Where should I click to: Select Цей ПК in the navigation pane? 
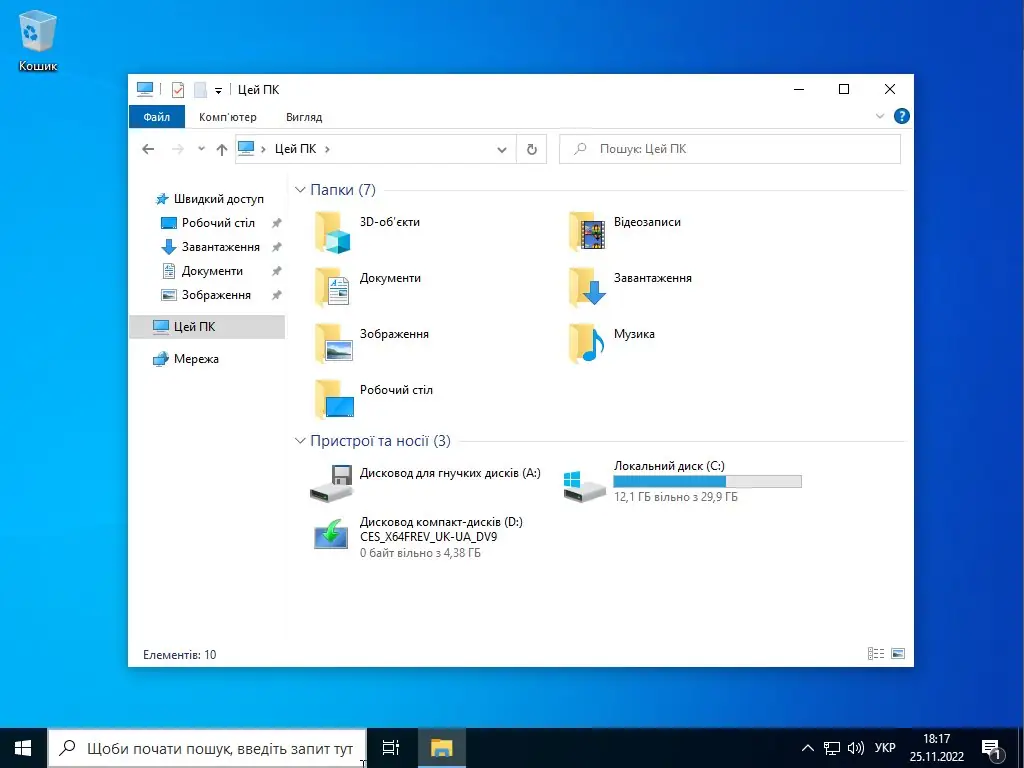pyautogui.click(x=207, y=327)
